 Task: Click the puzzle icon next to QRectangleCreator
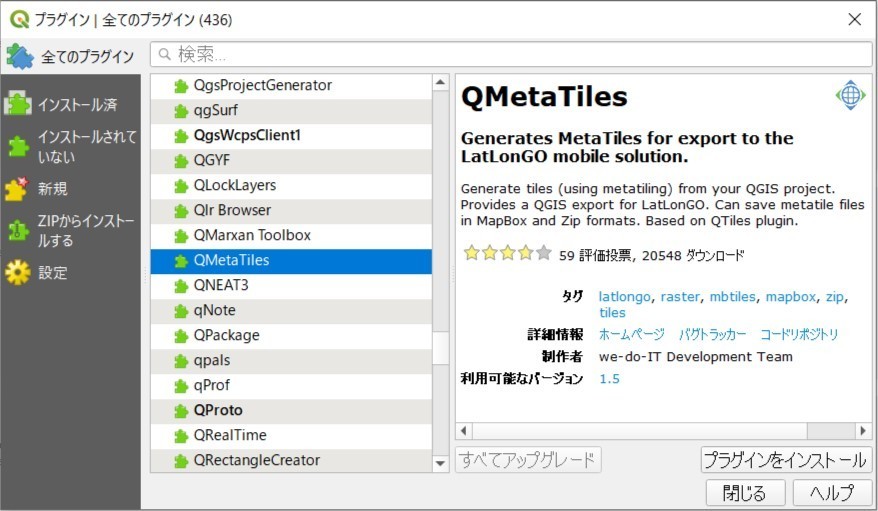[180, 461]
